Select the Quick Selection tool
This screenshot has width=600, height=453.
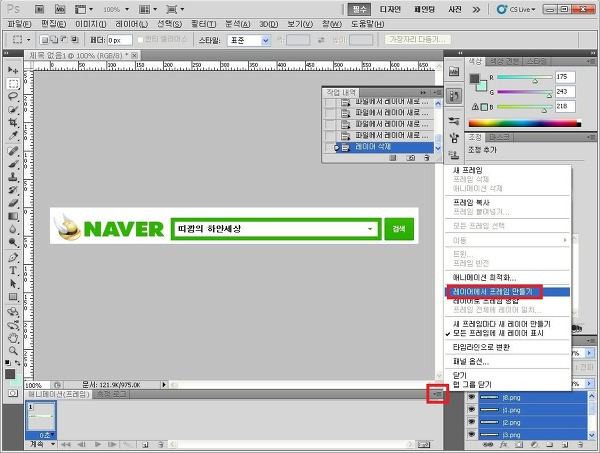tap(13, 109)
